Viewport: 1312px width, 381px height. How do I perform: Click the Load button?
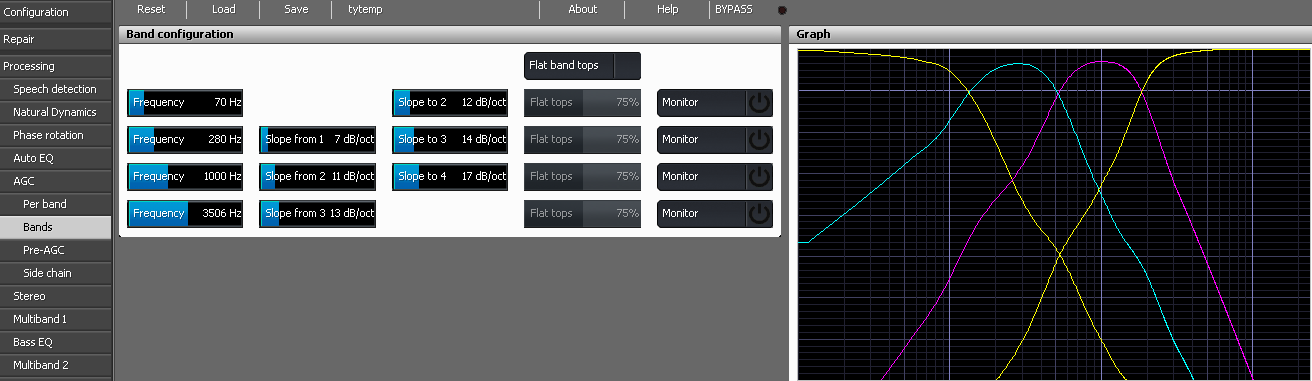[224, 9]
